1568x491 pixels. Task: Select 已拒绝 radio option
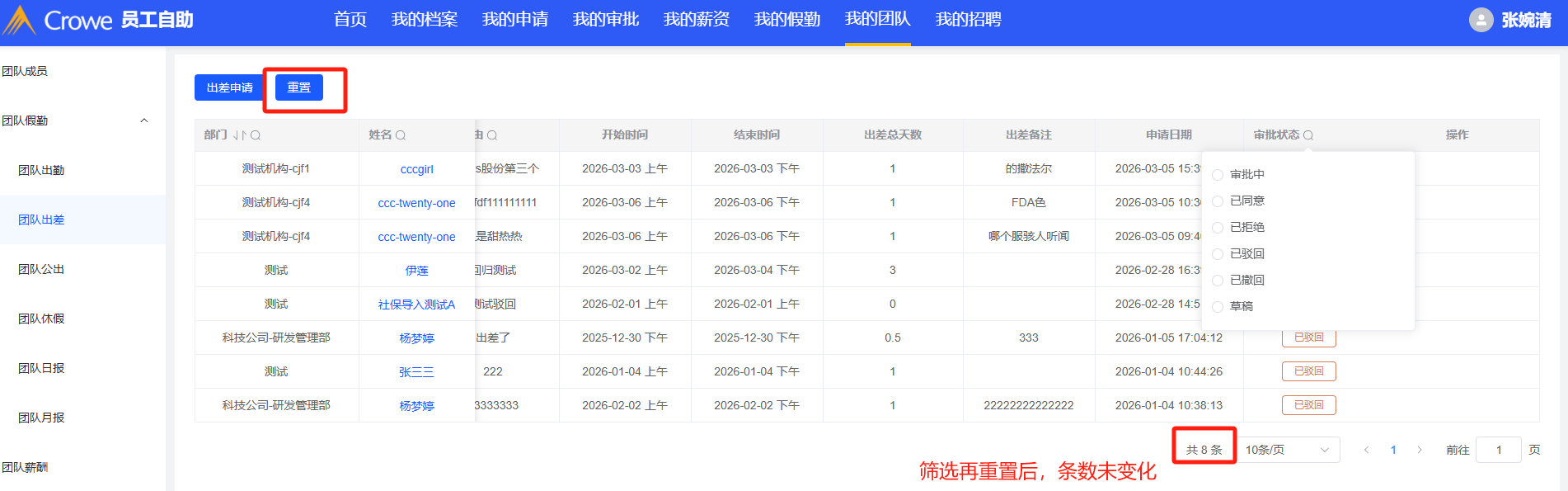click(x=1217, y=228)
